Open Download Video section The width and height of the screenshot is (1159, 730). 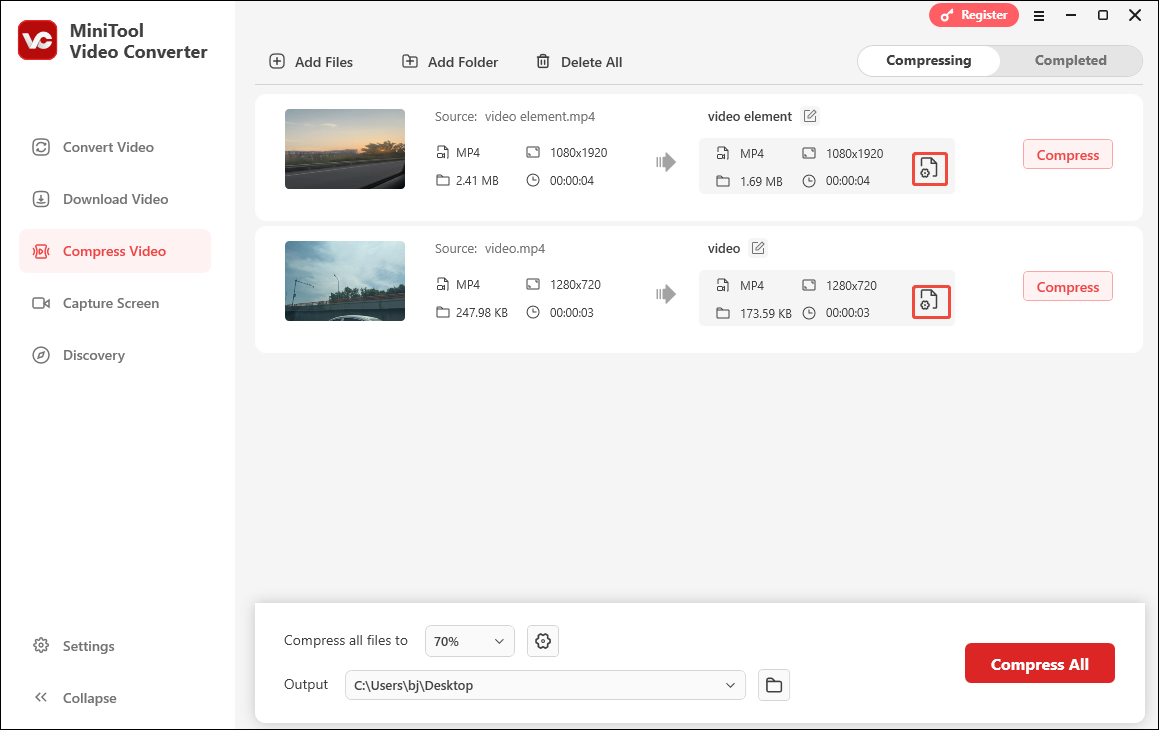tap(115, 199)
